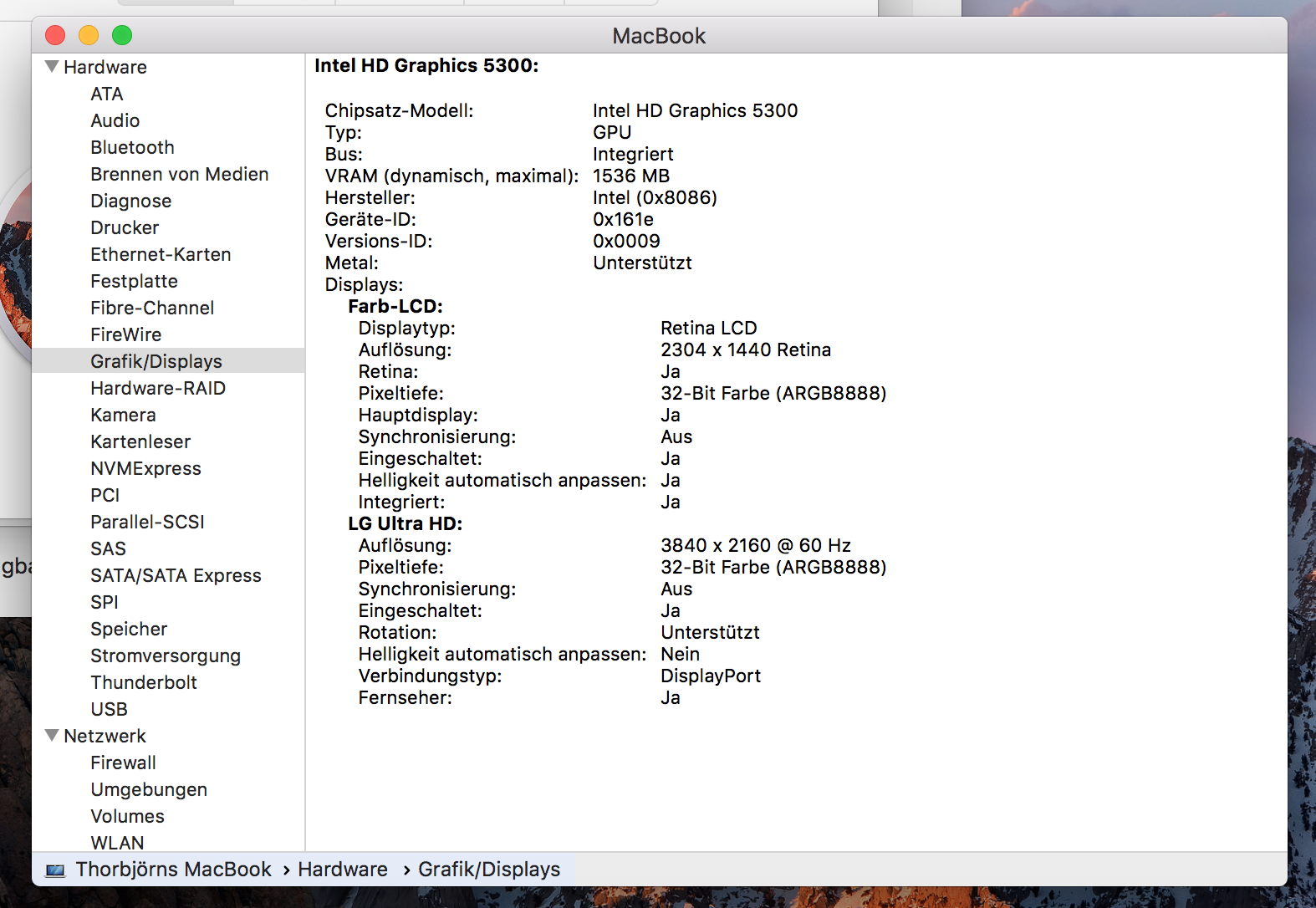This screenshot has height=908, width=1316.
Task: Click the resolution '3840 x 2160 @ 60 Hz'
Action: click(x=756, y=545)
